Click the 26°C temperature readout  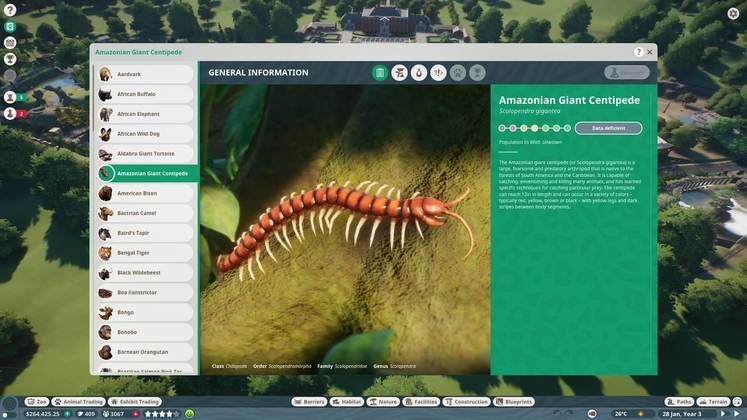(x=621, y=414)
